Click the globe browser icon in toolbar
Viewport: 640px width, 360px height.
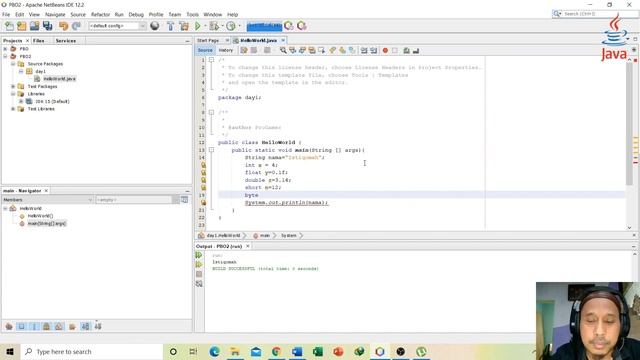[155, 26]
